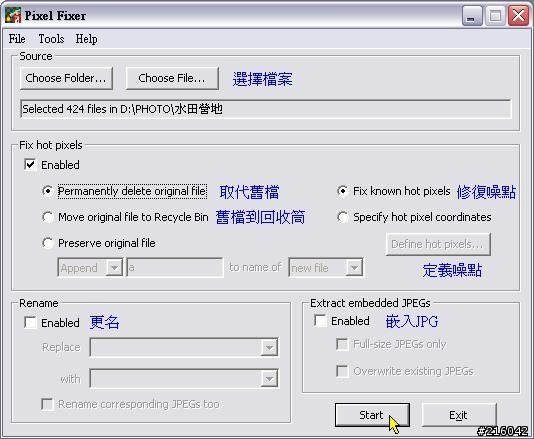Toggle the Fix hot pixels Enabled checkbox
This screenshot has height=439, width=534.
click(x=30, y=165)
